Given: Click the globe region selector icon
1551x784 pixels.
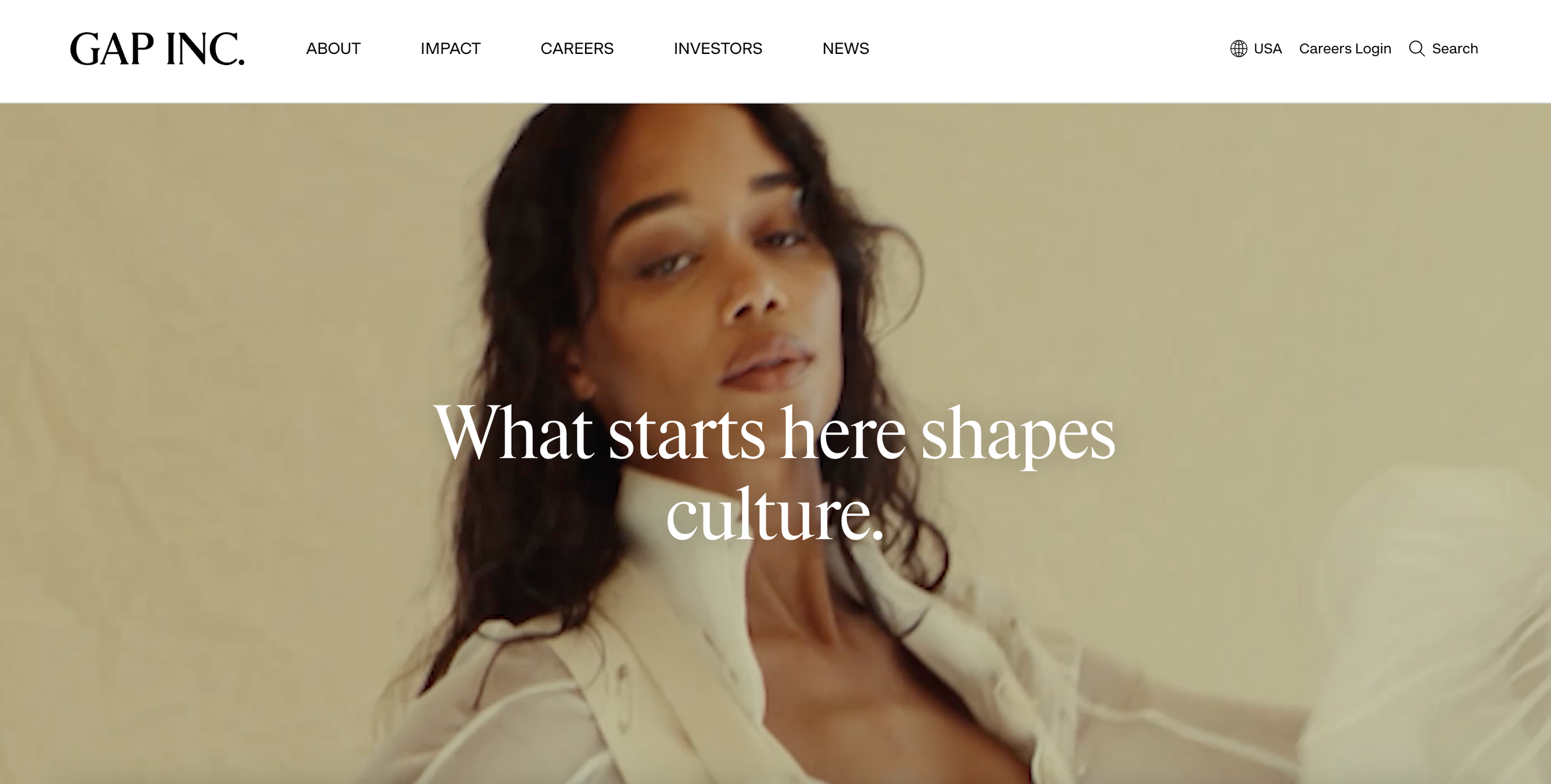Looking at the screenshot, I should [x=1238, y=48].
